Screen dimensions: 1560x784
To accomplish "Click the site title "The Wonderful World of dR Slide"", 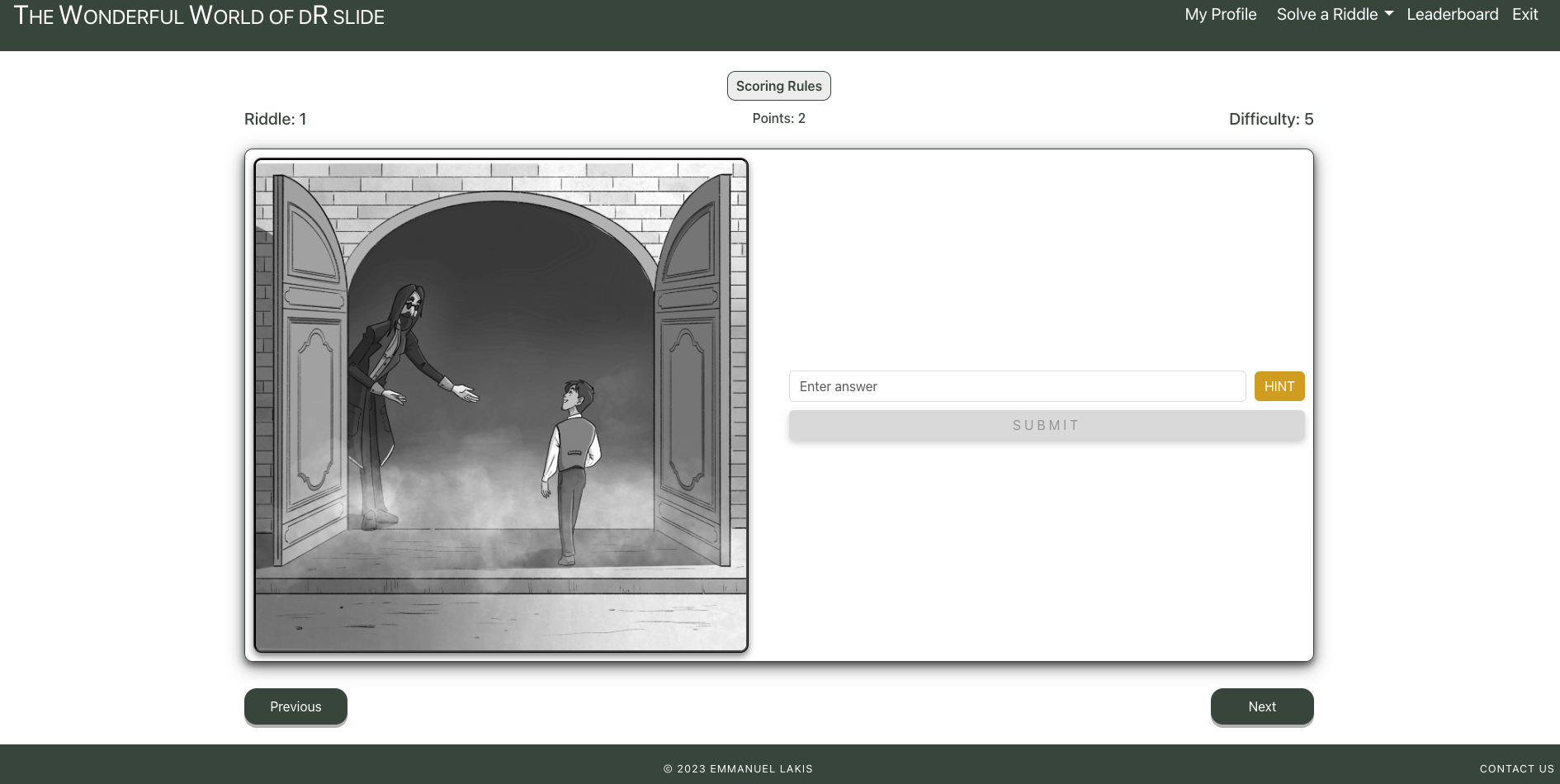I will pos(199,16).
